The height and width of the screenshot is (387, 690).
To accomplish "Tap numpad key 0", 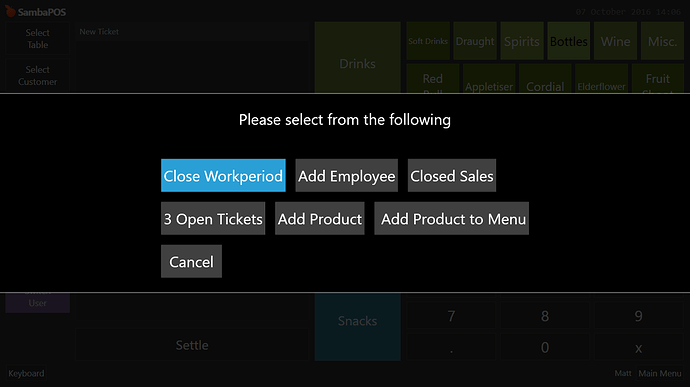I will tap(545, 347).
